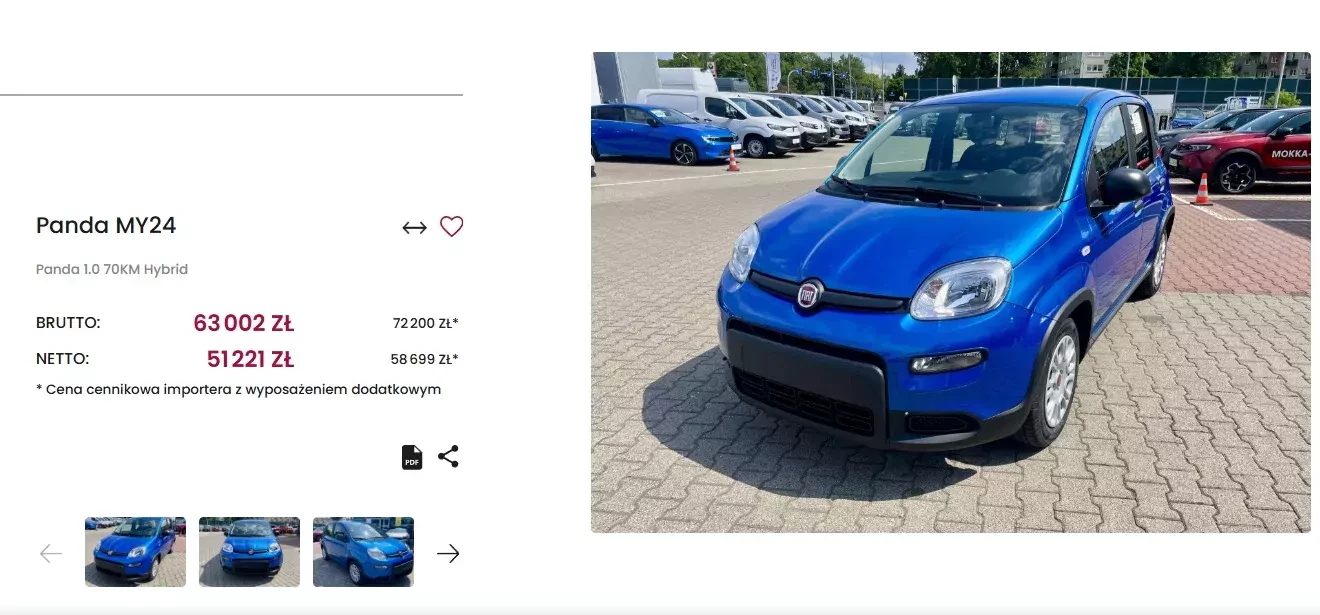Click the Fiat badge in main photo

pos(809,294)
